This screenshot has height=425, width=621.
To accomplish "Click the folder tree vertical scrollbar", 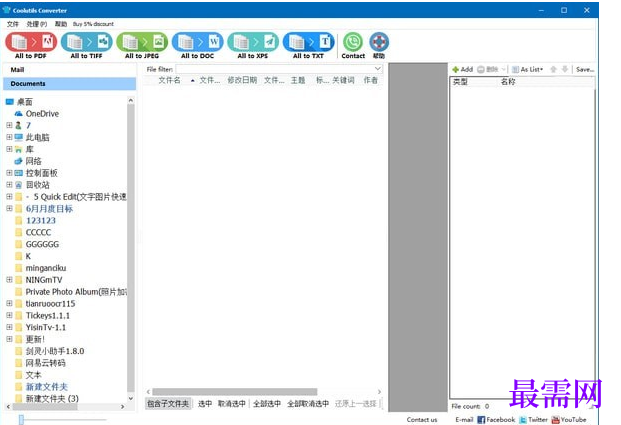I will point(131,248).
